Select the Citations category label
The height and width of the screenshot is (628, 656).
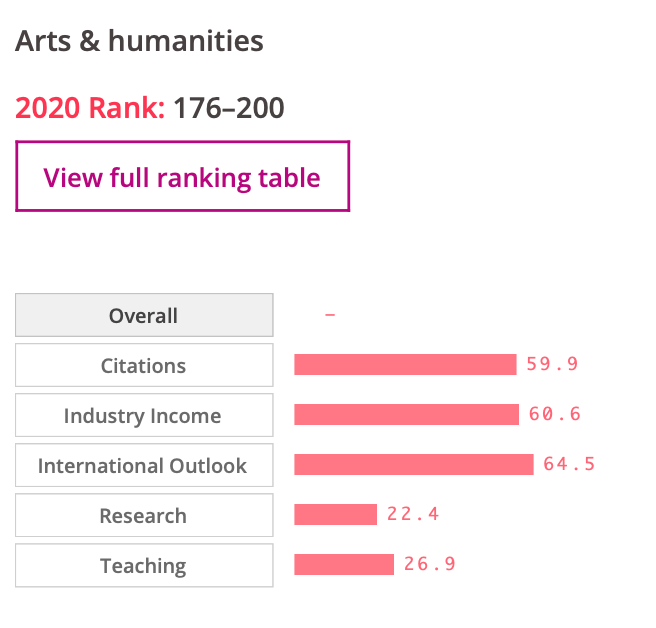coord(143,365)
